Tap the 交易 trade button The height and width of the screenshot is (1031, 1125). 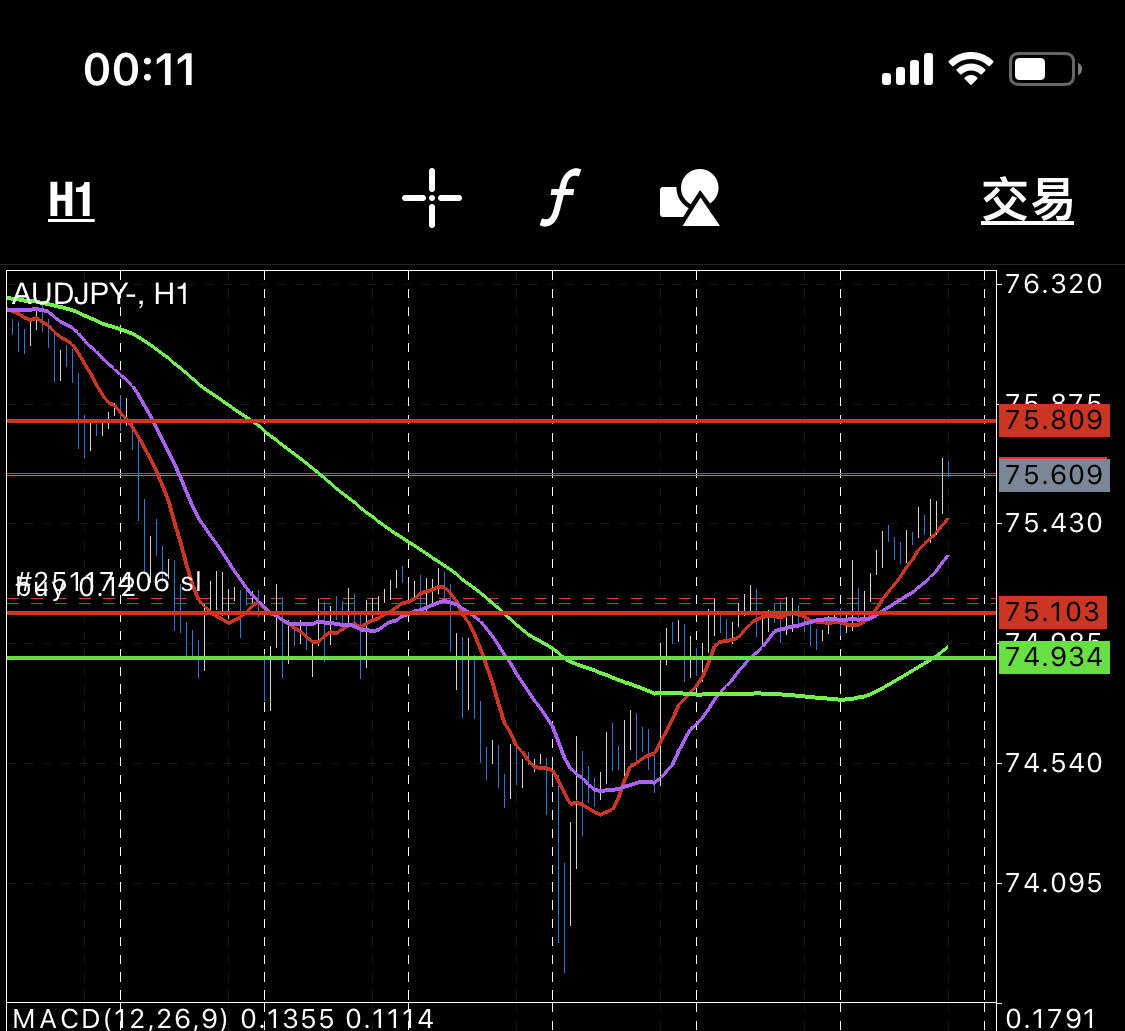click(x=1027, y=202)
